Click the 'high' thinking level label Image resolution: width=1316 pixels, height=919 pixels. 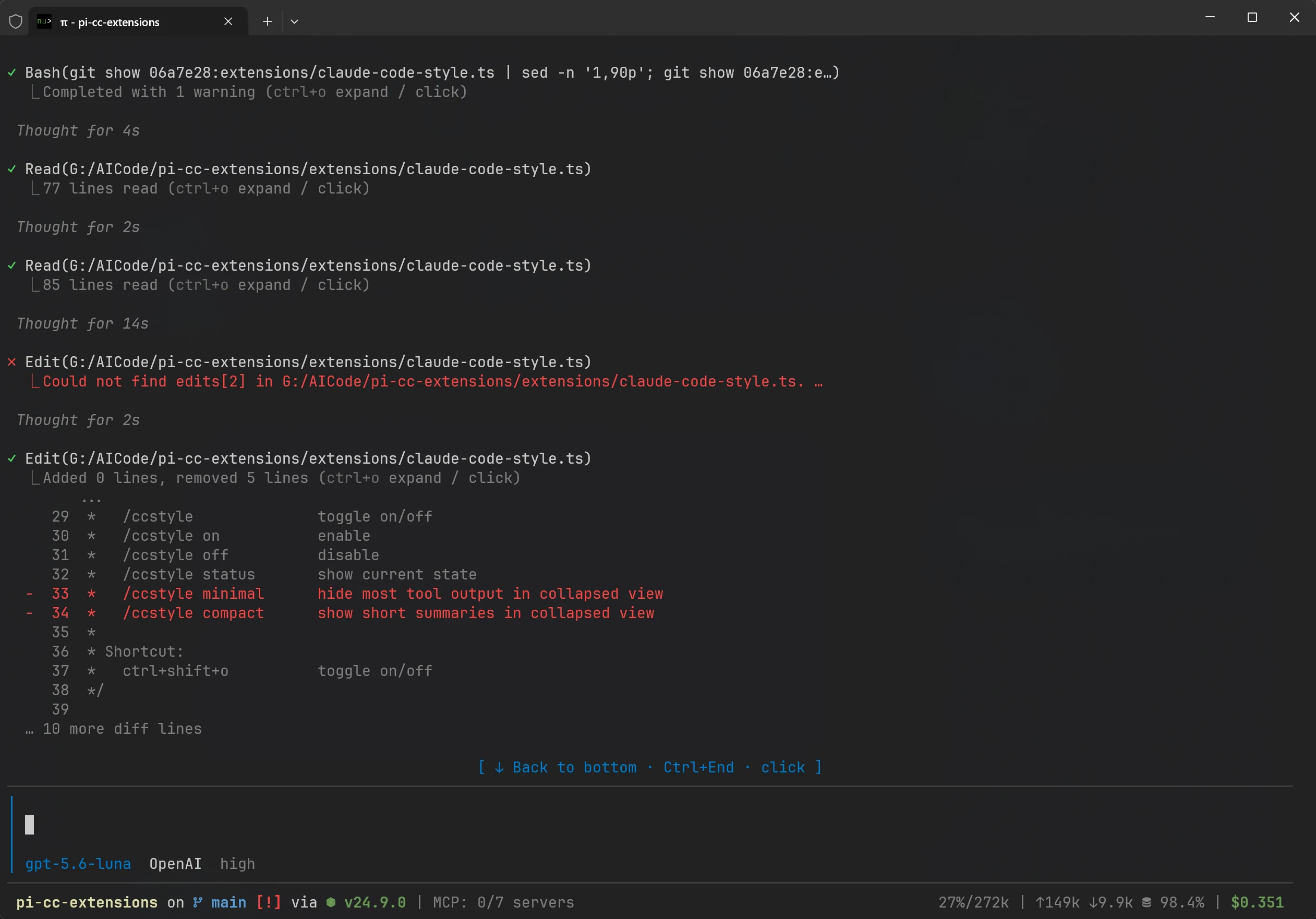237,864
